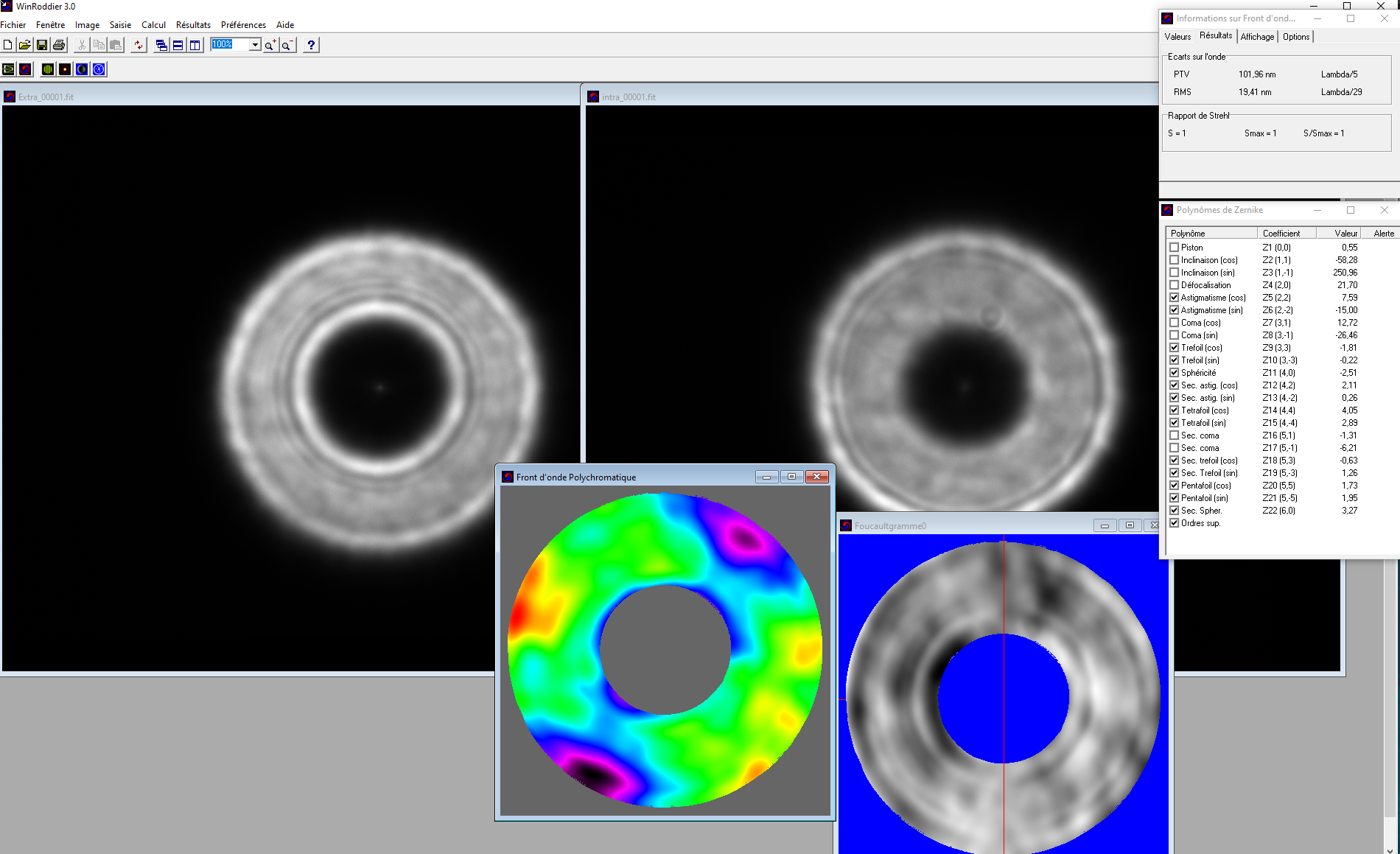Switch to the Options tab
The height and width of the screenshot is (854, 1400).
coord(1296,37)
